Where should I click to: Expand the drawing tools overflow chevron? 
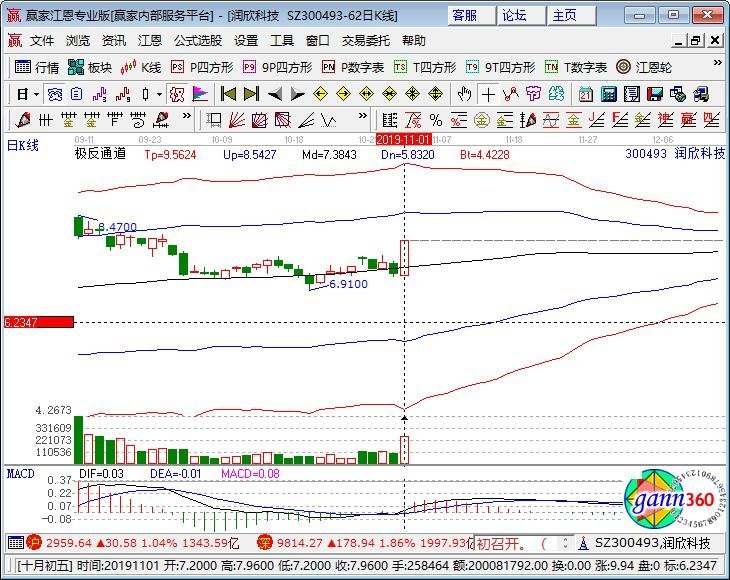point(187,116)
